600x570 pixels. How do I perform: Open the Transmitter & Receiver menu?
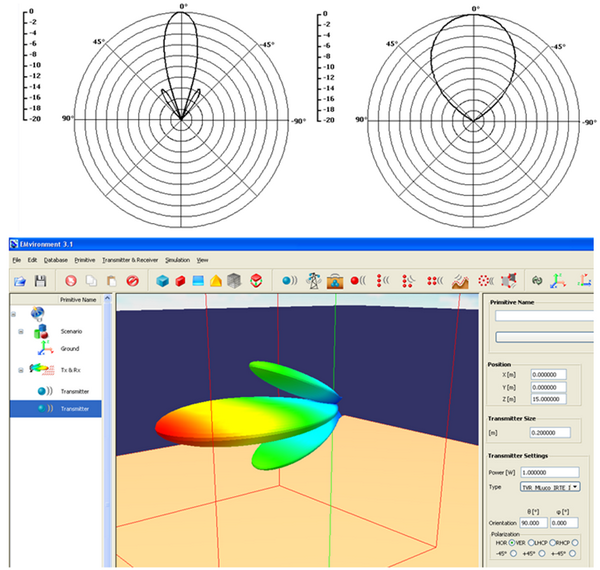click(x=131, y=259)
